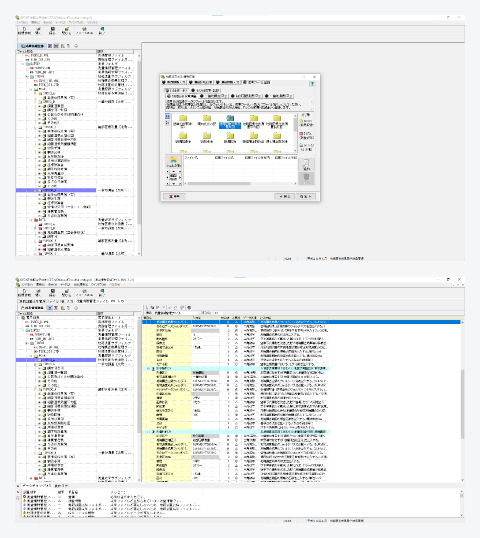
Task: Switch to the second tab of the bottom message panel
Action: (x=61, y=486)
